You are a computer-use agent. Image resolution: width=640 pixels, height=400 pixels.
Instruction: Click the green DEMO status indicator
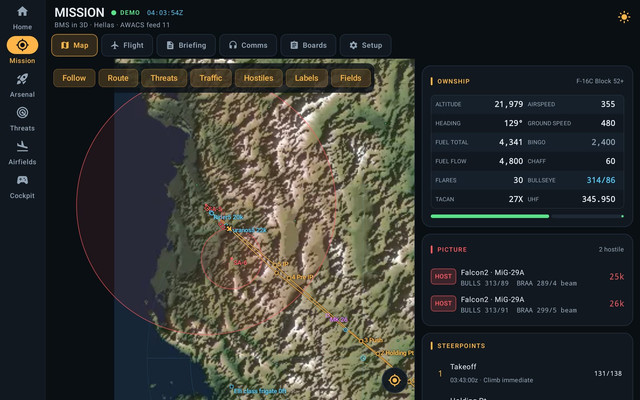pyautogui.click(x=125, y=13)
